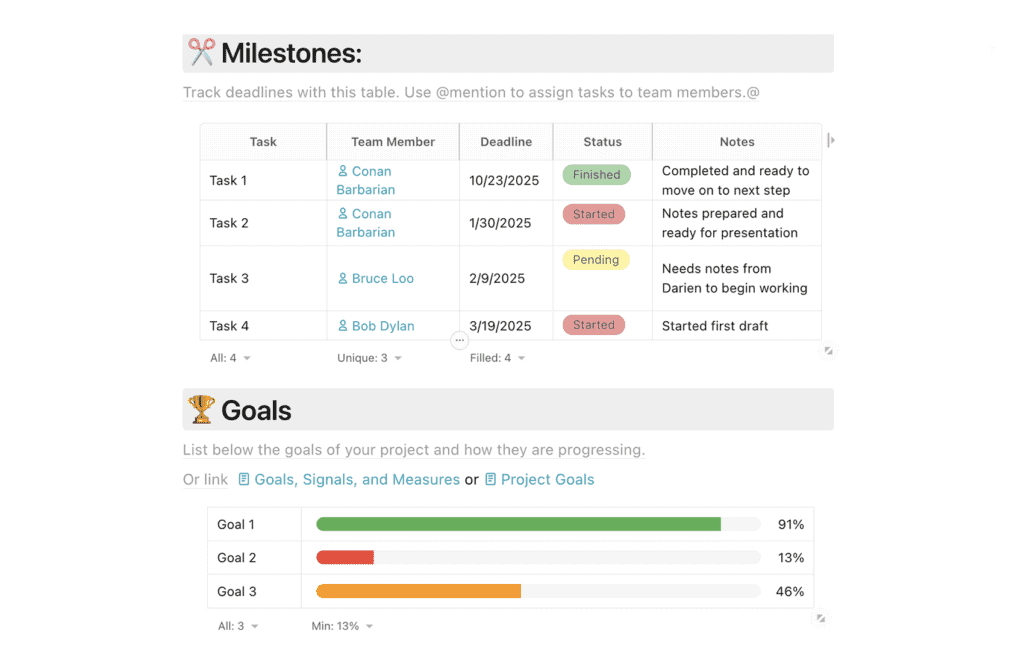This screenshot has width=1024, height=663.
Task: Open the "All: 4" calculation dropdown
Action: click(x=230, y=357)
